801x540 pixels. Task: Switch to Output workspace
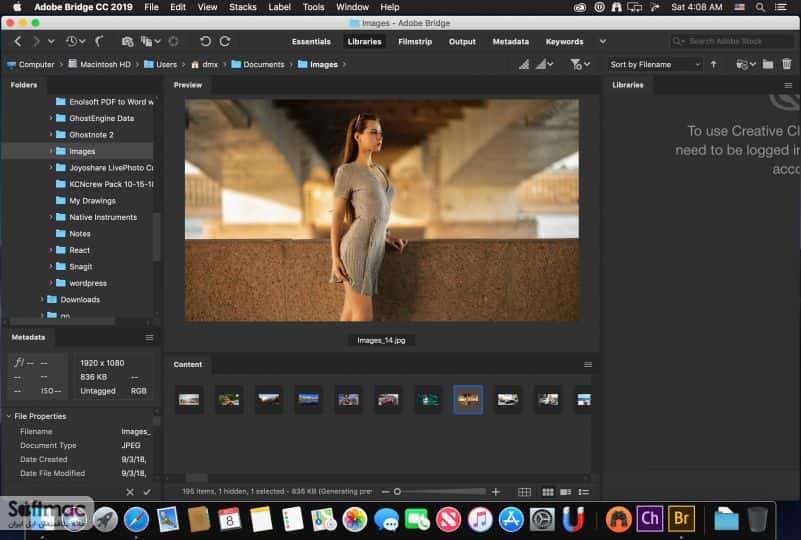pyautogui.click(x=462, y=41)
